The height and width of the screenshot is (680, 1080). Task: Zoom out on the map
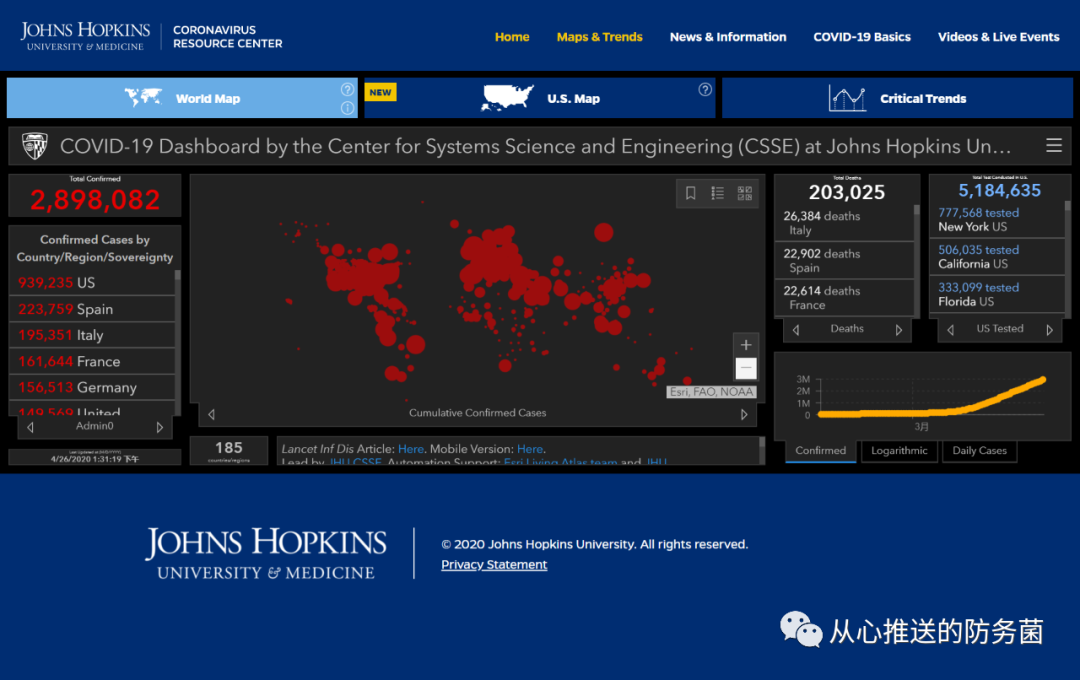(745, 368)
